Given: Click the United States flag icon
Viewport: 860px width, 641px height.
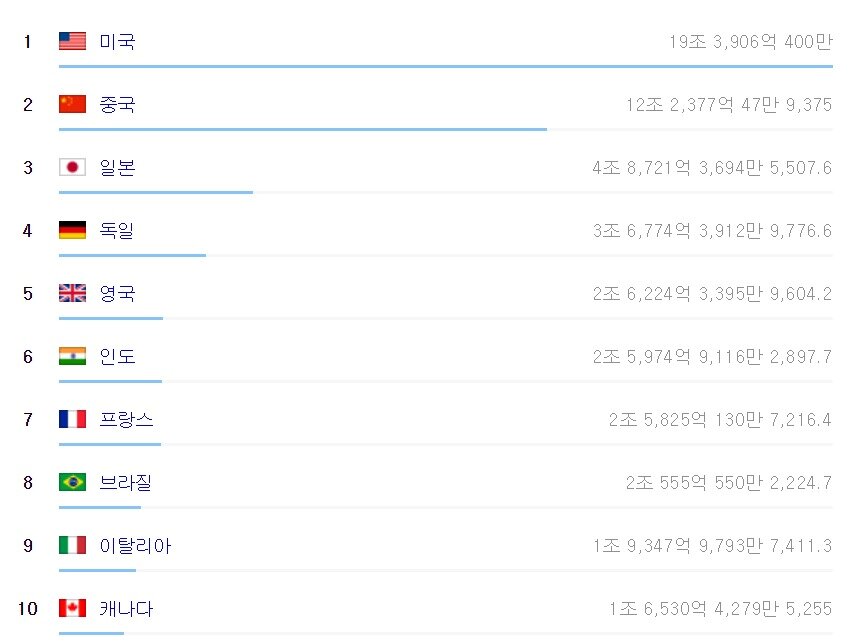Looking at the screenshot, I should click(72, 41).
